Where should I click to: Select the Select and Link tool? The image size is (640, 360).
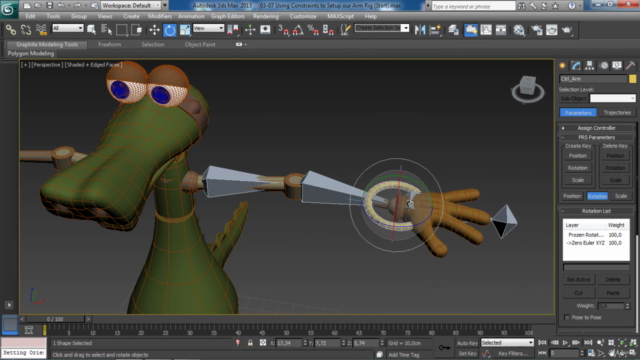[x=11, y=30]
